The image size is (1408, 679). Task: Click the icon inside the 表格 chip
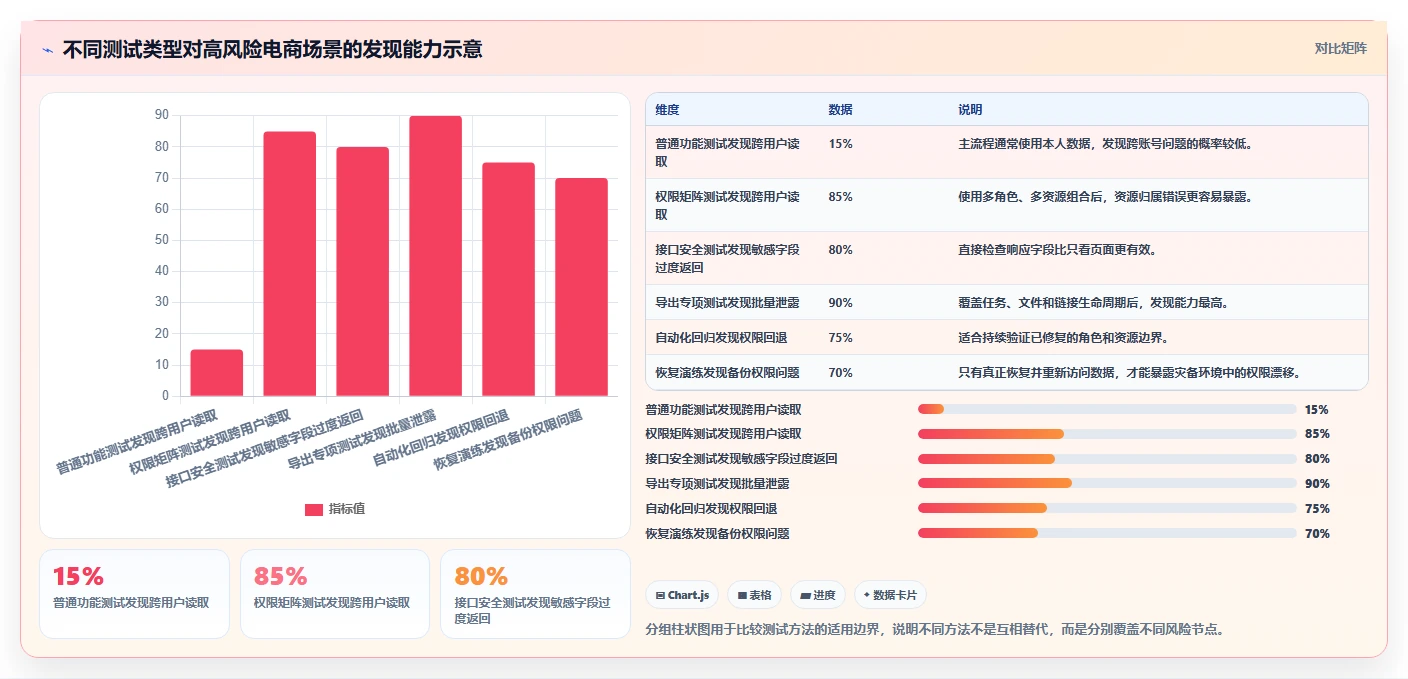click(x=742, y=595)
